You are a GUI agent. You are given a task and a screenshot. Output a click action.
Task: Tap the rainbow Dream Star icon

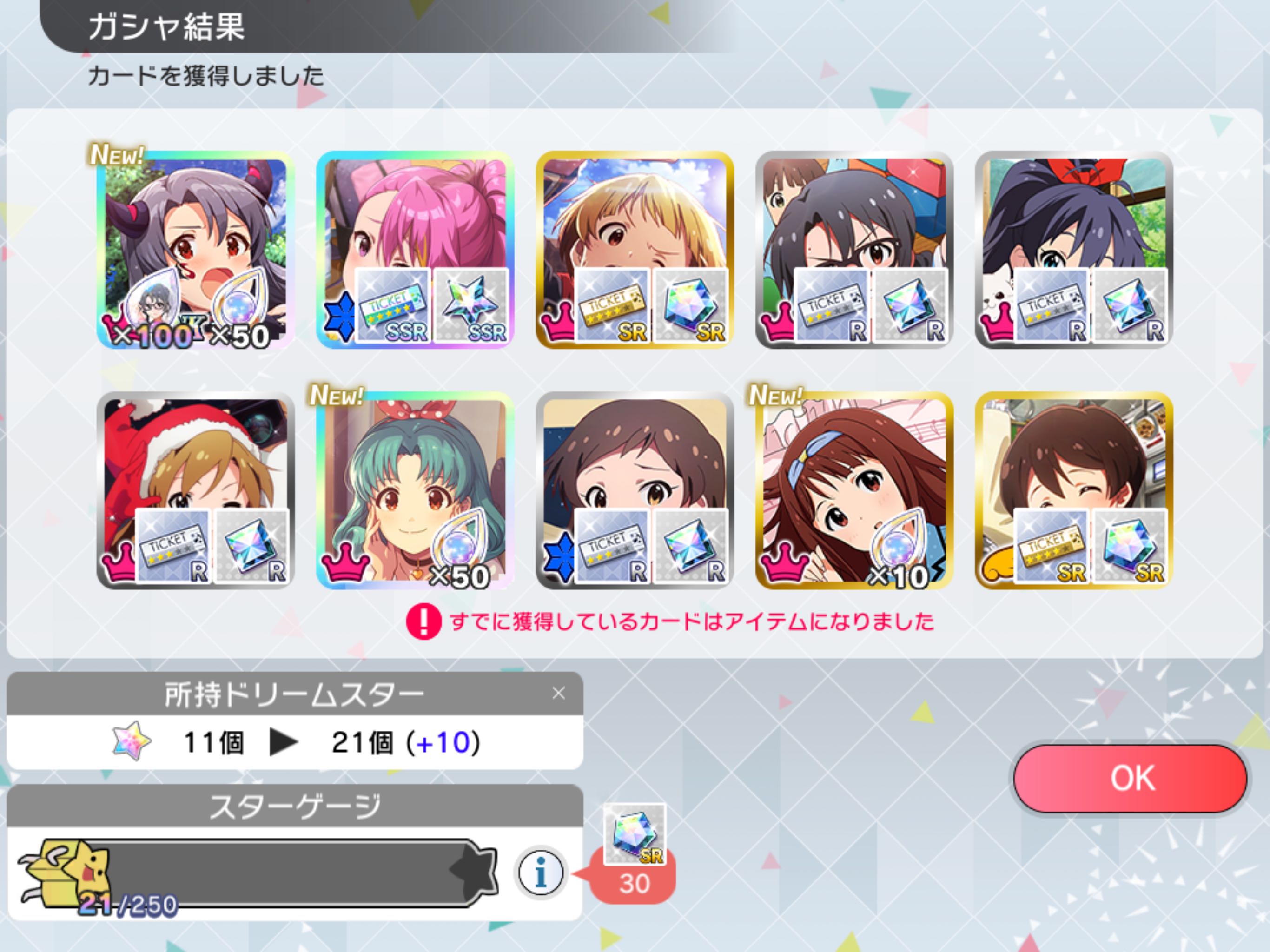point(132,740)
